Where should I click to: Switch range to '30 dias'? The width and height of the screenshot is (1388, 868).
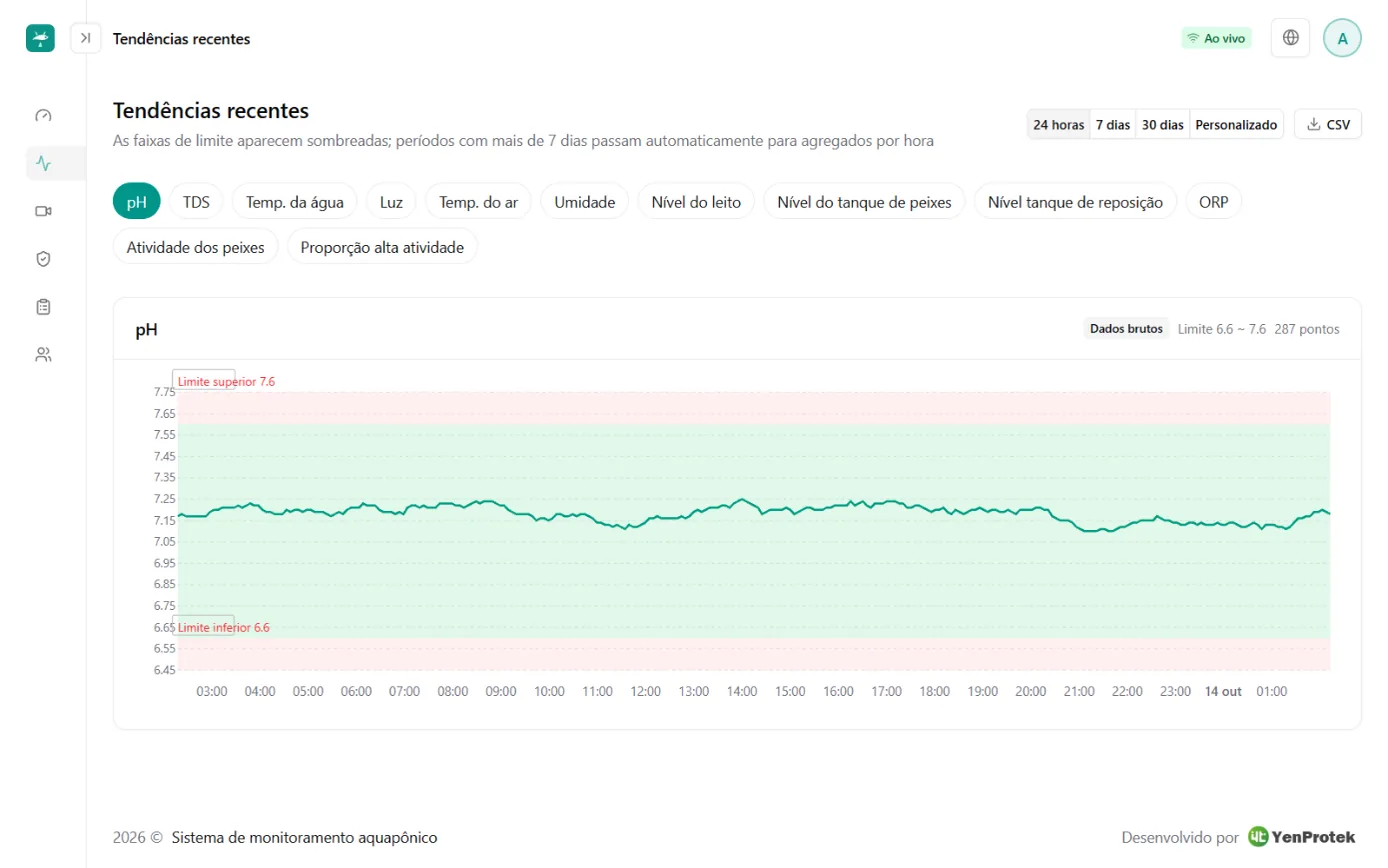coord(1163,125)
